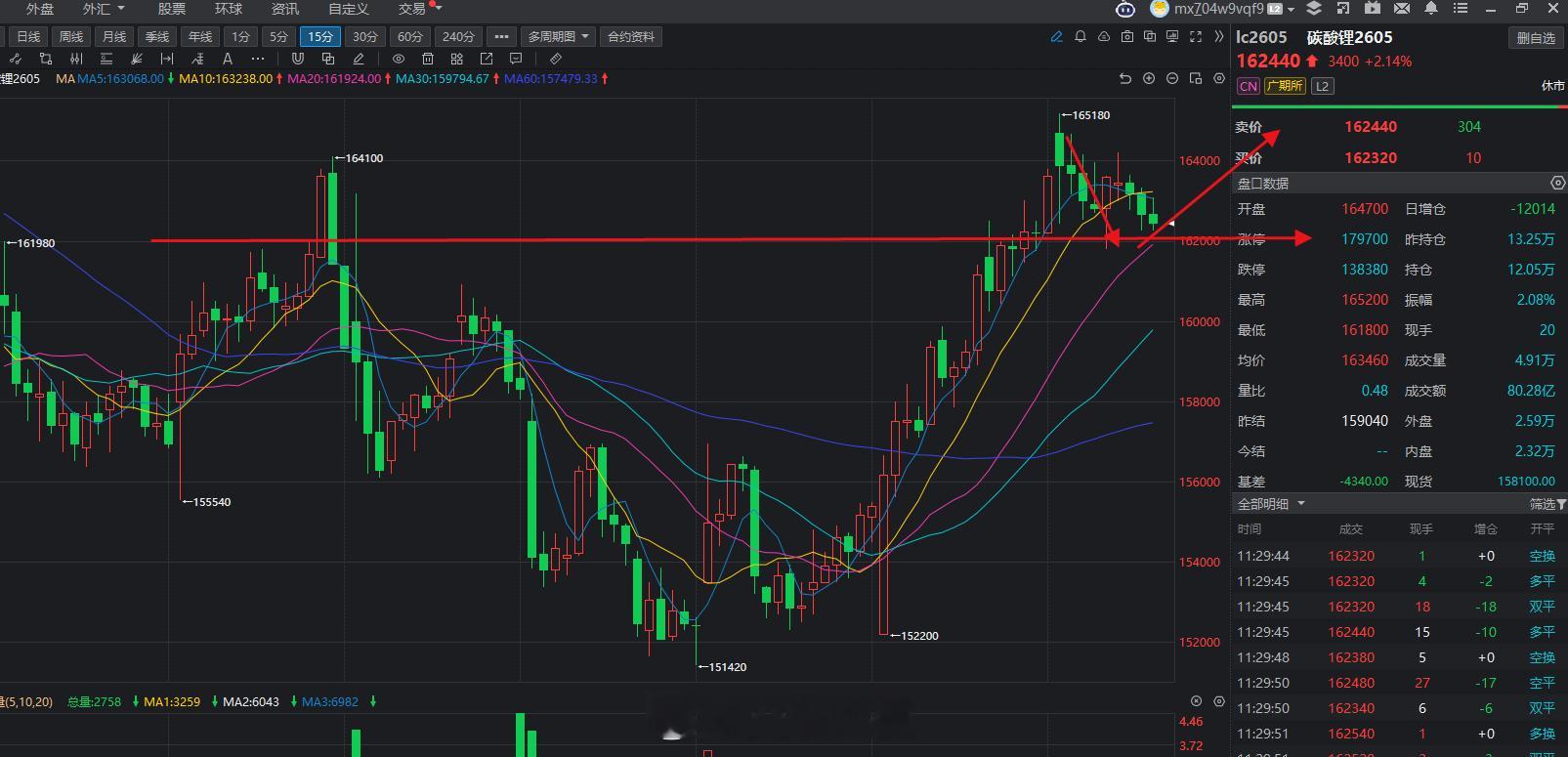Pick the price range measure tool
Screen dimensions: 1568x757
(x=167, y=59)
